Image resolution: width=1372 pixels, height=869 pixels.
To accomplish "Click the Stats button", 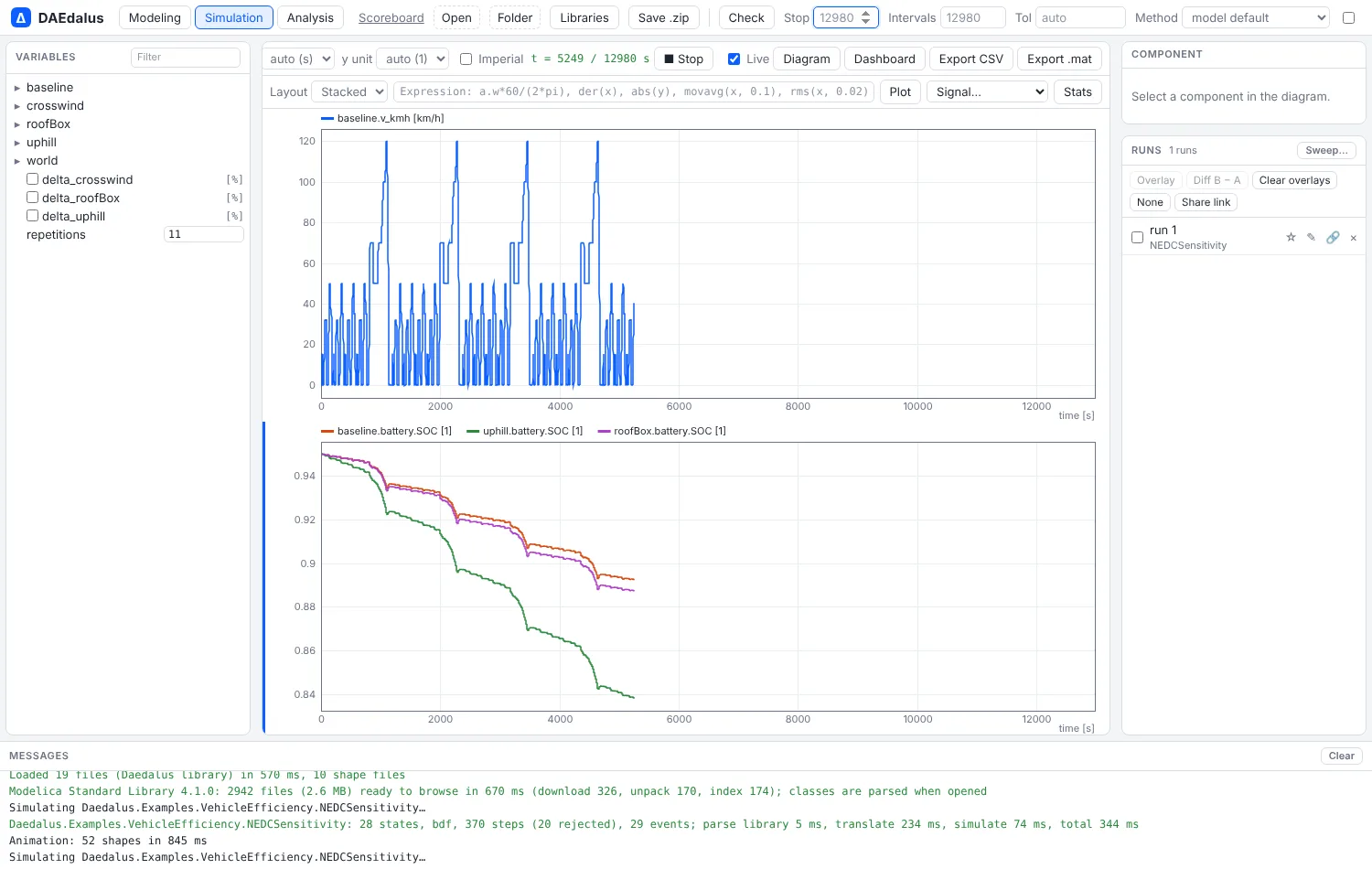I will click(x=1077, y=91).
